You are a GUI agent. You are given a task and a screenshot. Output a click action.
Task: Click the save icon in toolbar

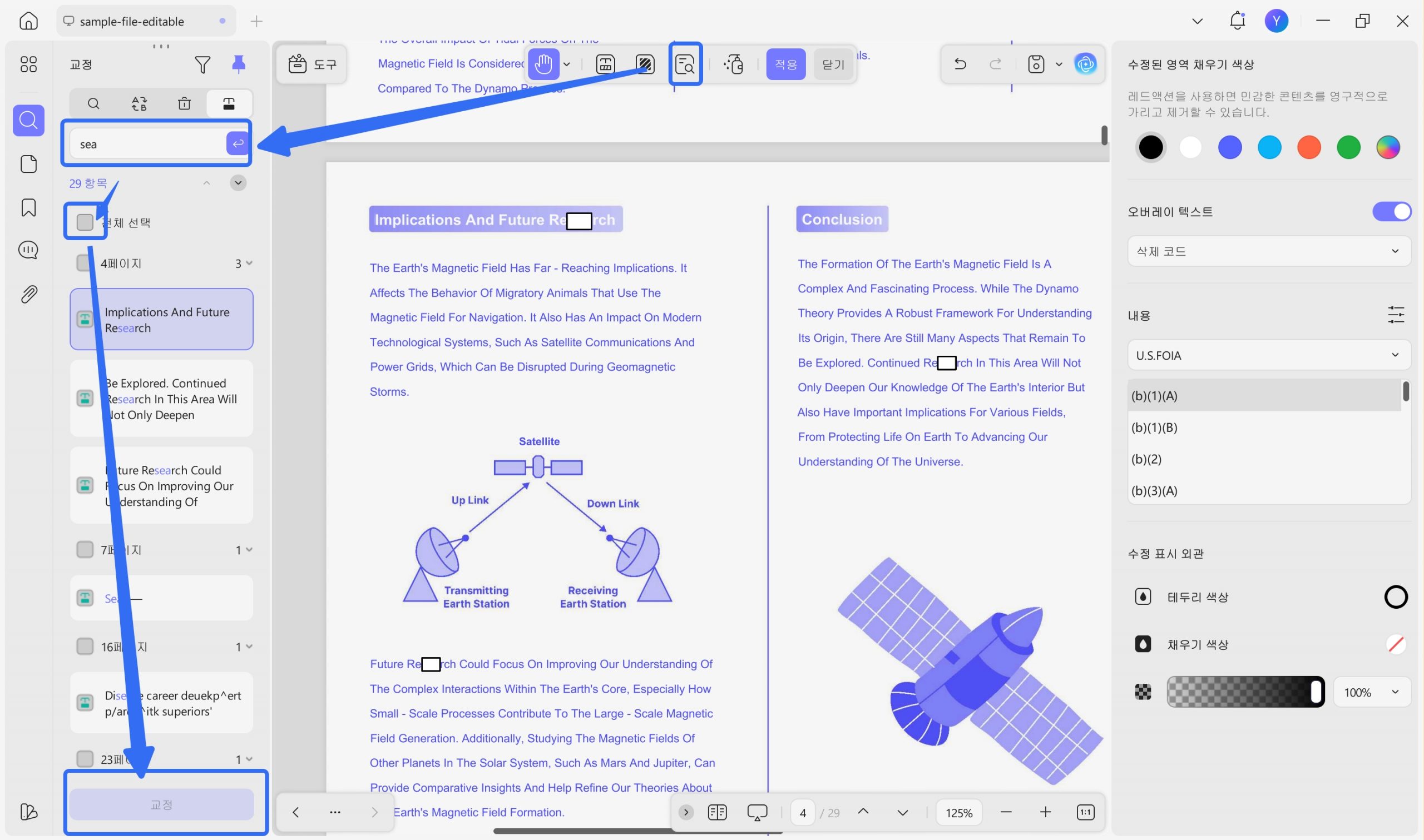pos(1036,64)
